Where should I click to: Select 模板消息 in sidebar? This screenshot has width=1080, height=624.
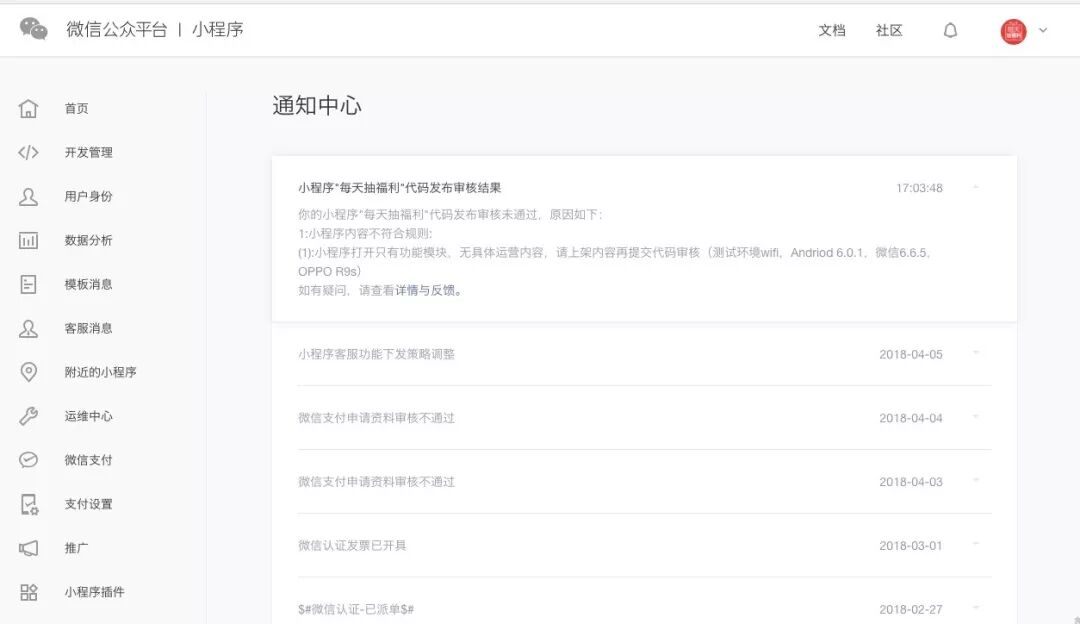click(x=88, y=284)
